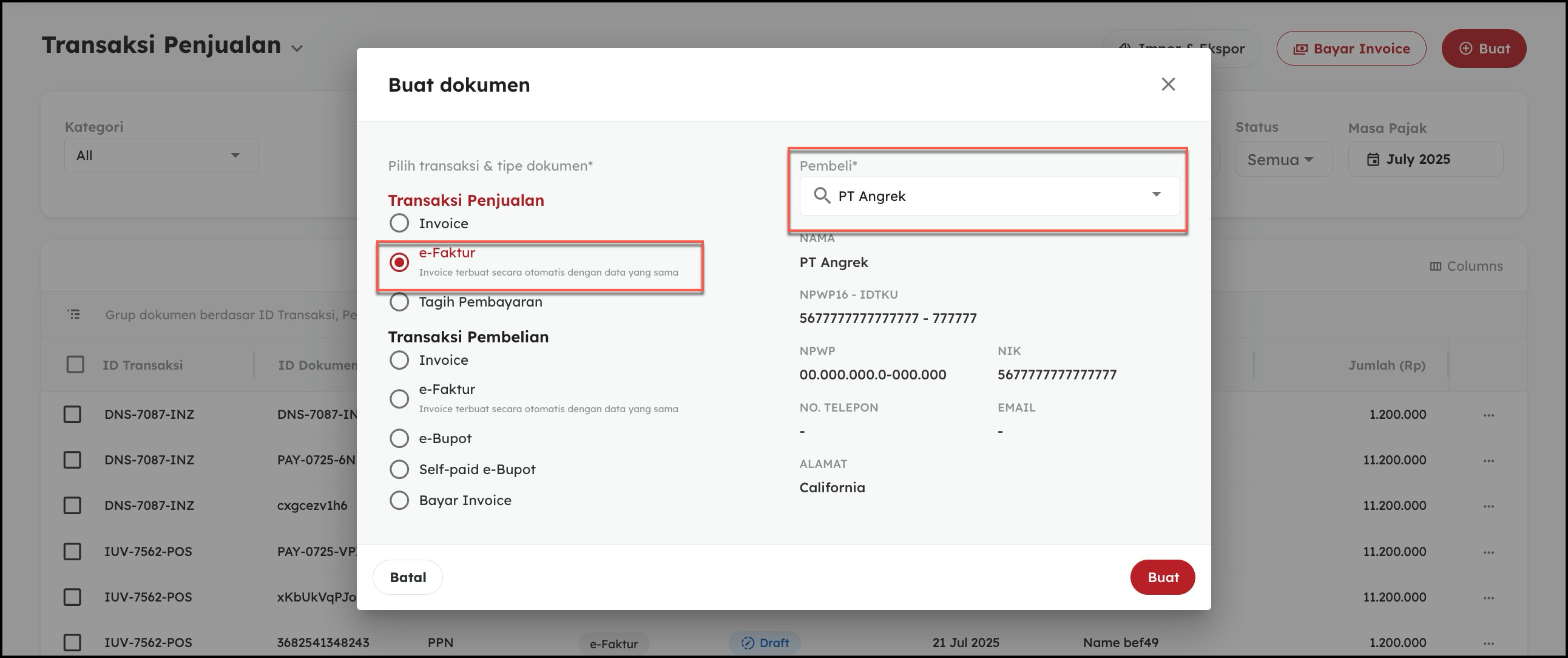The height and width of the screenshot is (658, 1568).
Task: Open the Status Semua dropdown
Action: pyautogui.click(x=1282, y=160)
